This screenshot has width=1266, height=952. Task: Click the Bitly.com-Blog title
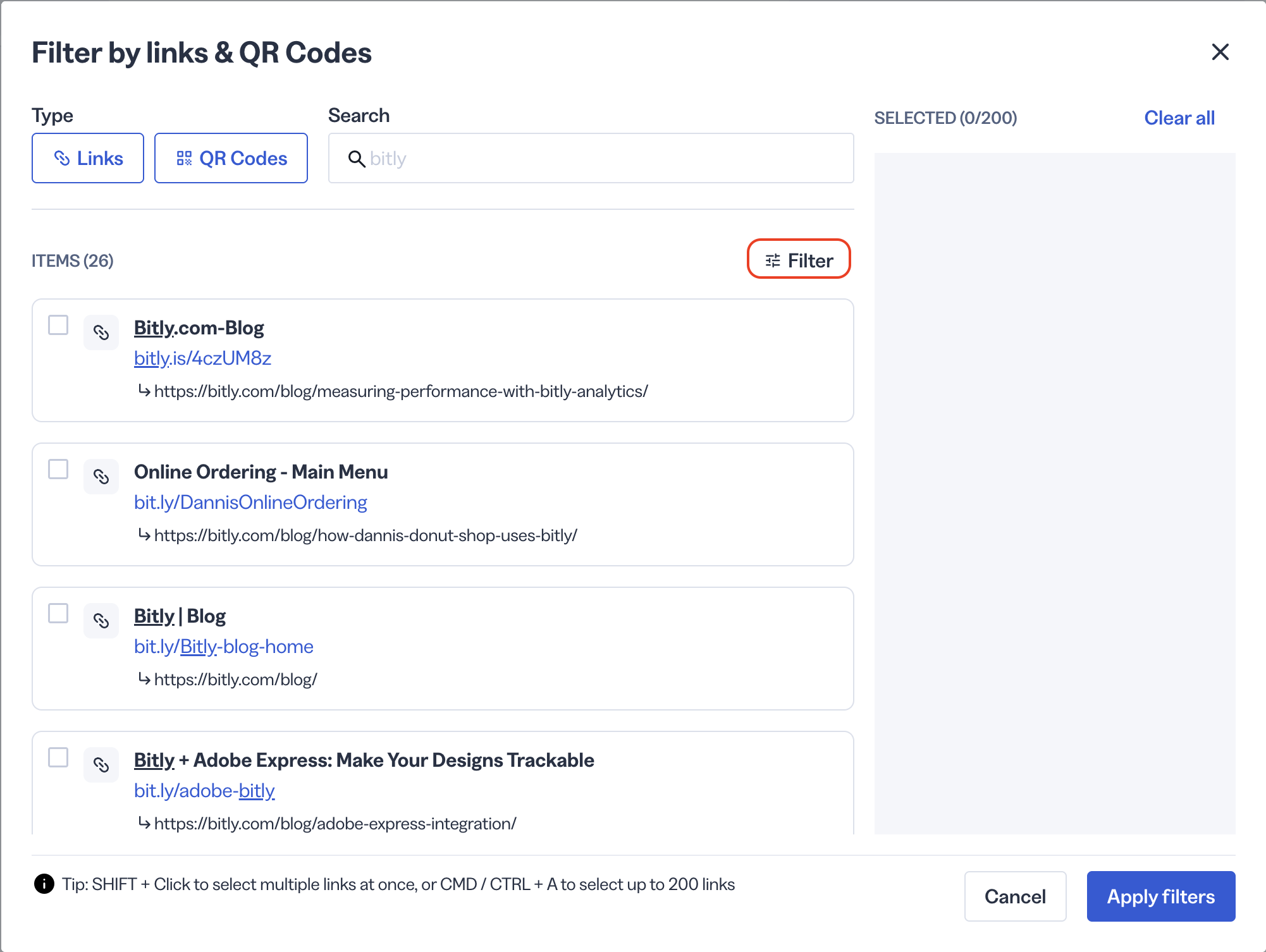point(199,328)
